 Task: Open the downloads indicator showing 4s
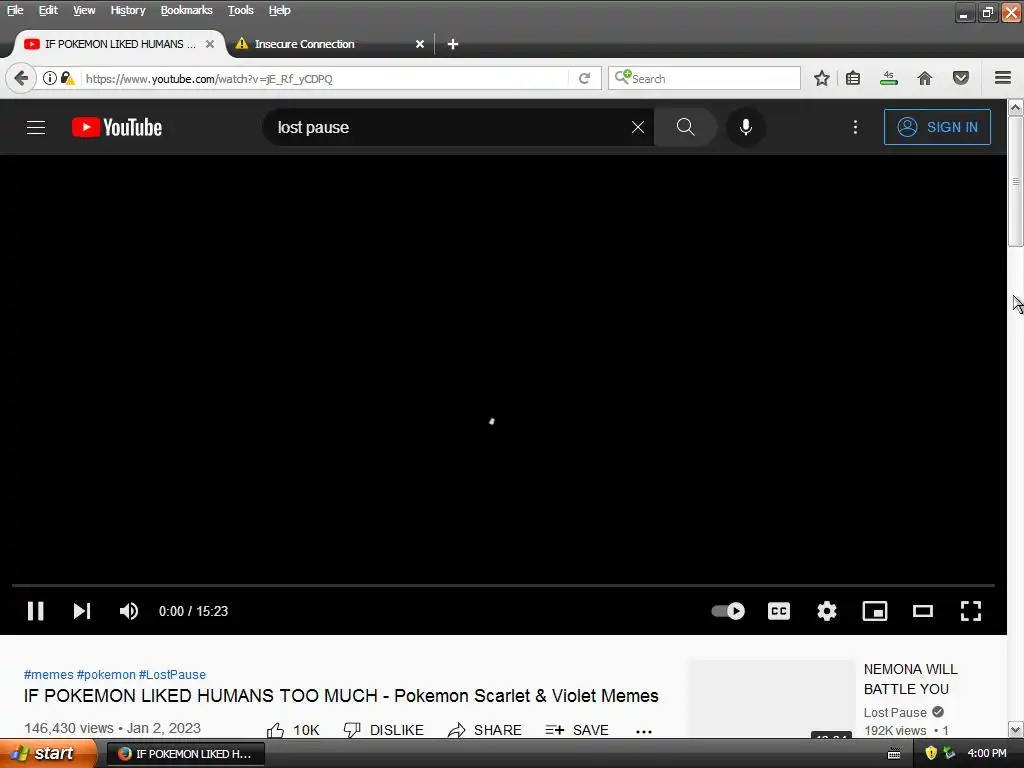pyautogui.click(x=889, y=78)
